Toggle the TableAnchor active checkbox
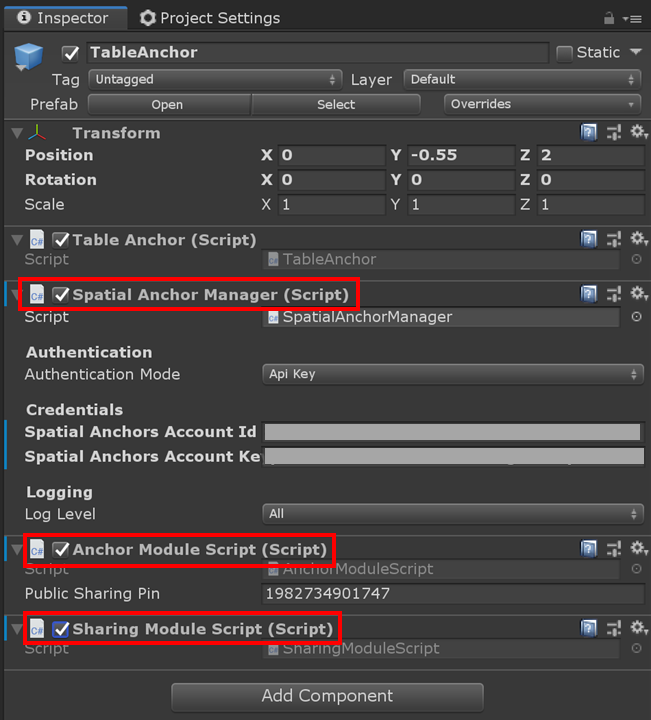Viewport: 651px width, 720px height. [70, 53]
